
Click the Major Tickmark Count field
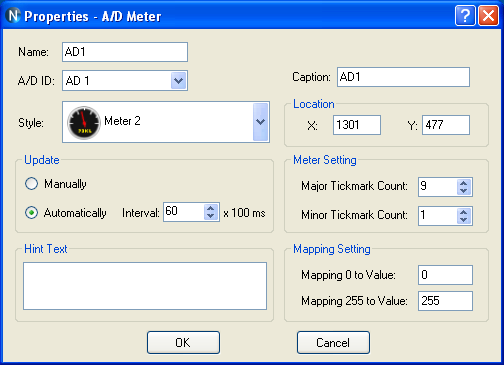click(438, 187)
